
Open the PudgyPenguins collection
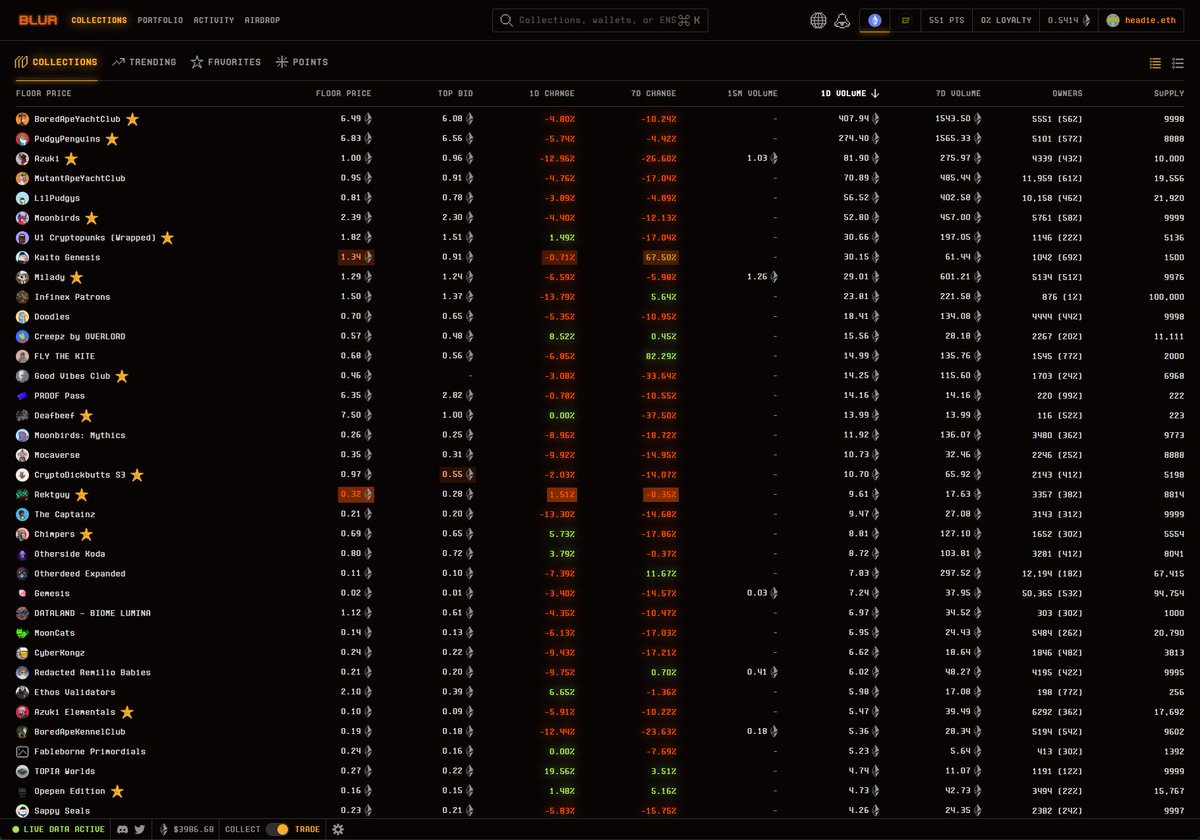[x=66, y=139]
